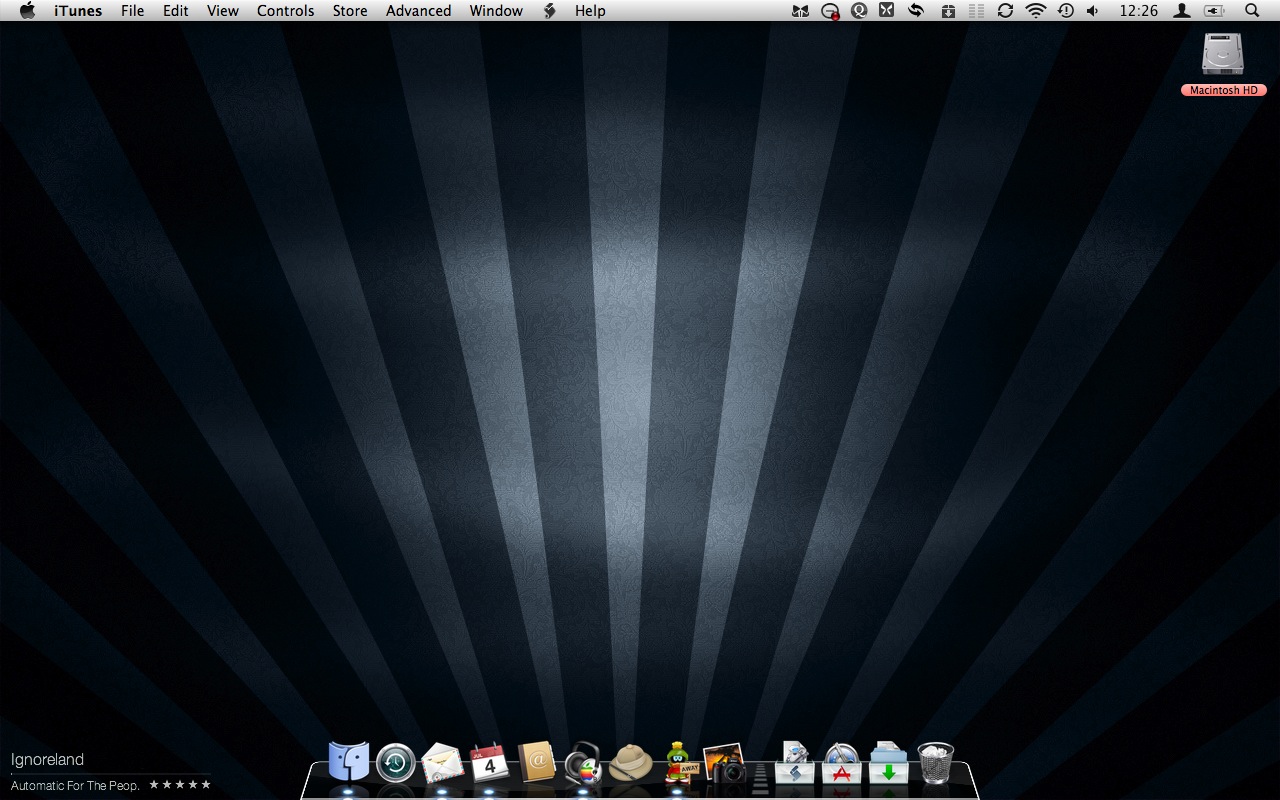Click the user account silhouette icon
Image resolution: width=1280 pixels, height=800 pixels.
point(1182,11)
